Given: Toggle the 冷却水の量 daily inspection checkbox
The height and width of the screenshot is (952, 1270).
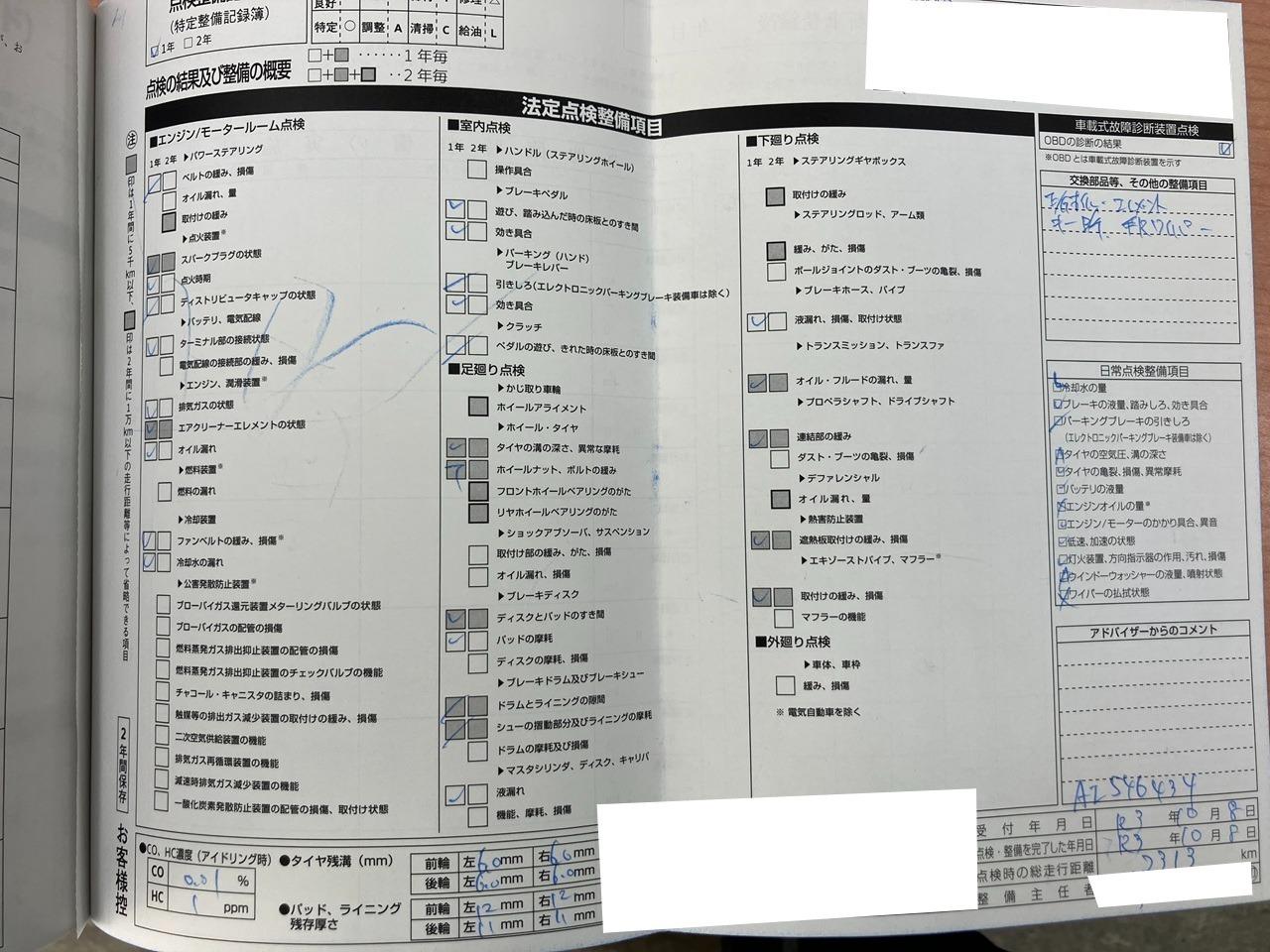Looking at the screenshot, I should (x=1059, y=388).
